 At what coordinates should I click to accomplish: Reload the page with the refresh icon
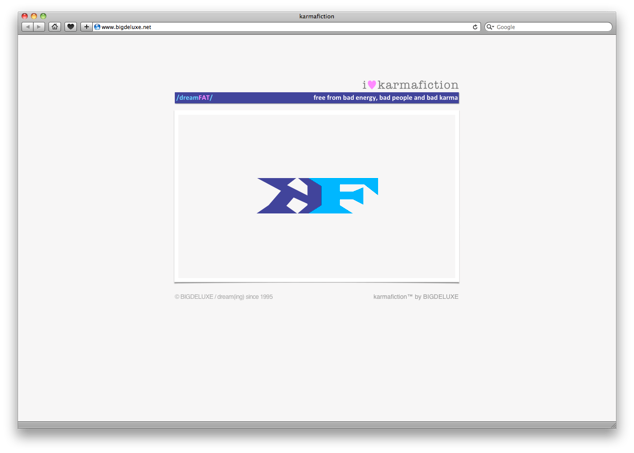point(475,27)
